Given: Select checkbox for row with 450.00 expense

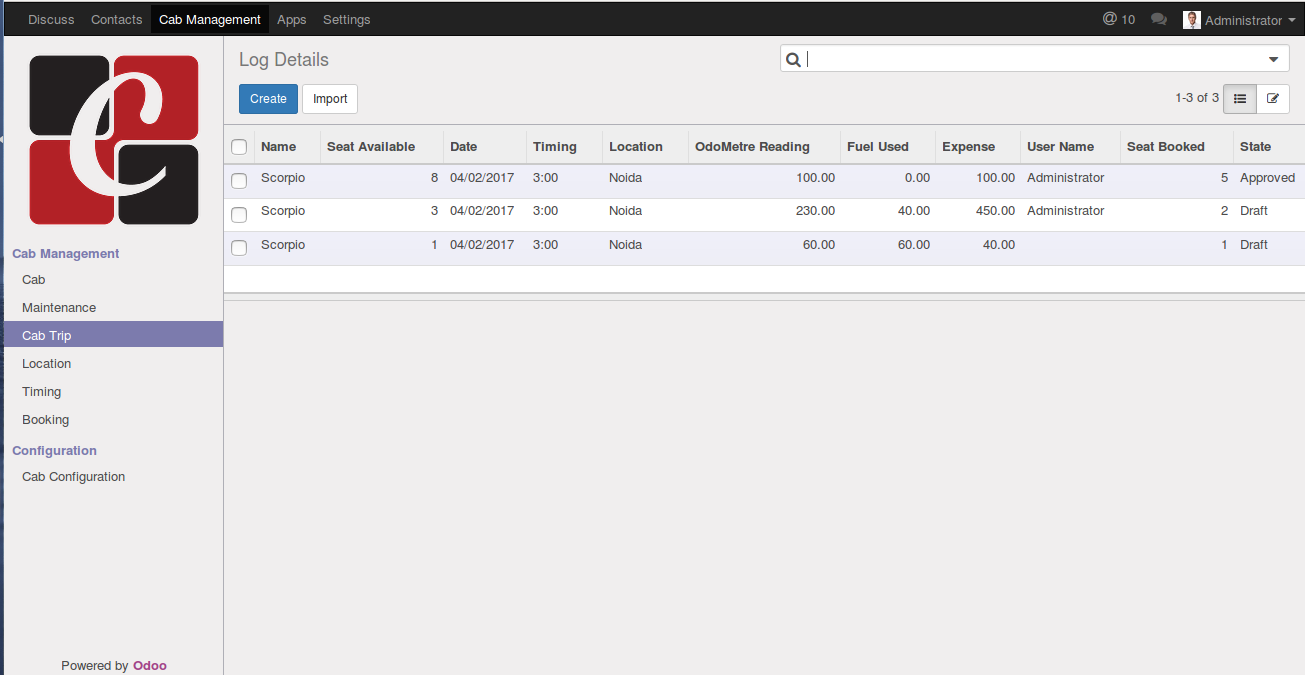Looking at the screenshot, I should coord(239,214).
